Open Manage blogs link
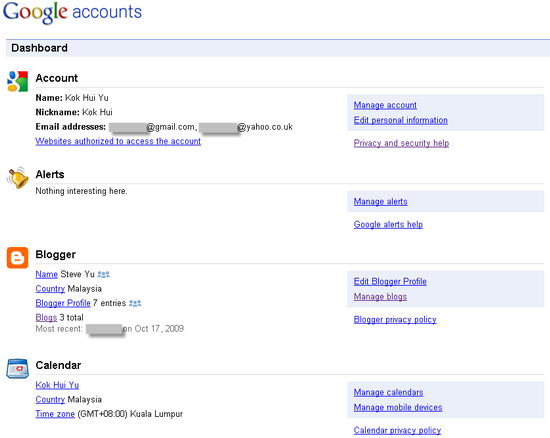 [x=380, y=297]
